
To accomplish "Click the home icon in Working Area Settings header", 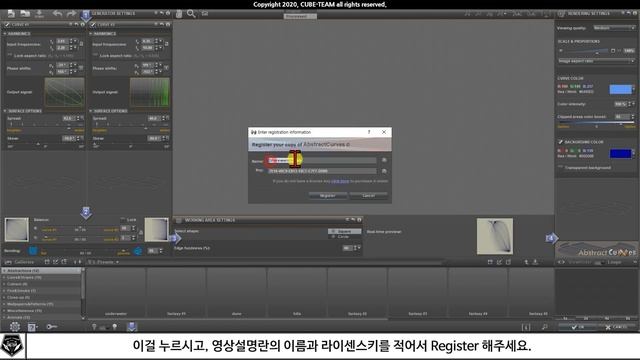I will [359, 220].
